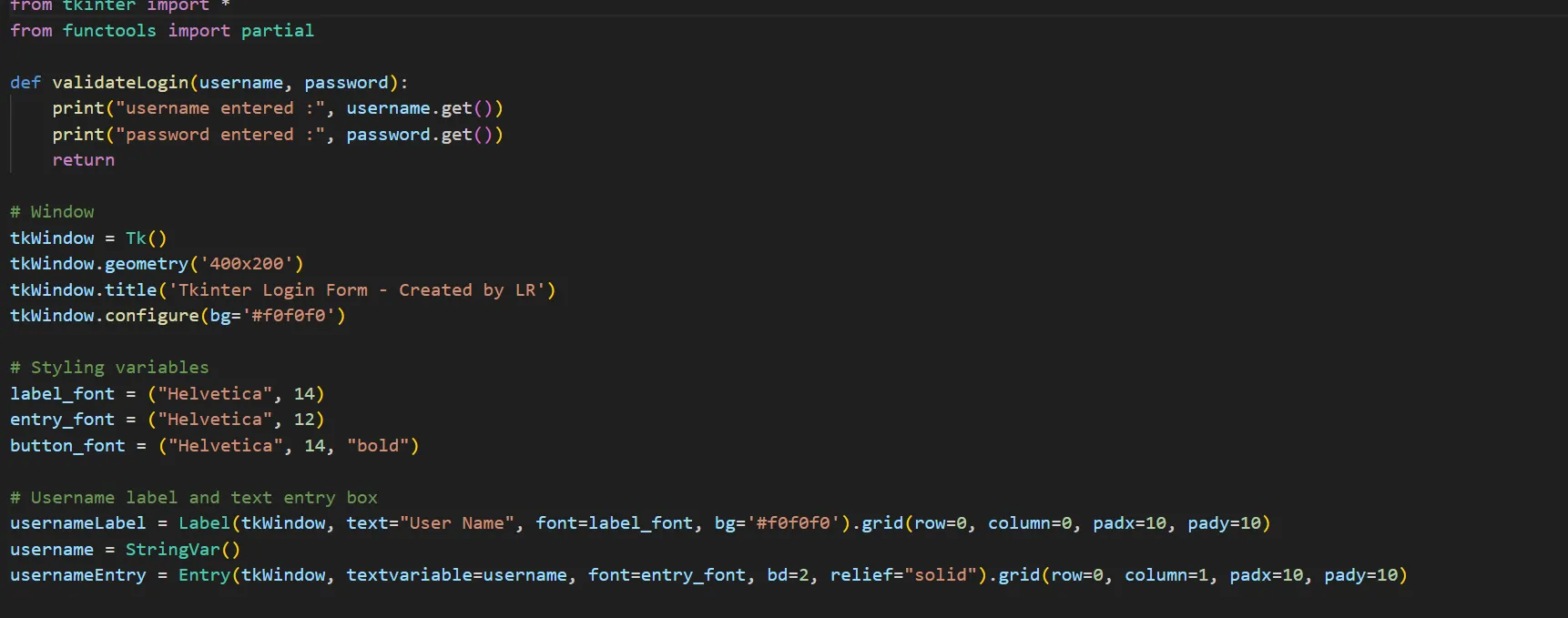The height and width of the screenshot is (618, 1568).
Task: Click the "# Window" comment
Action: point(52,212)
